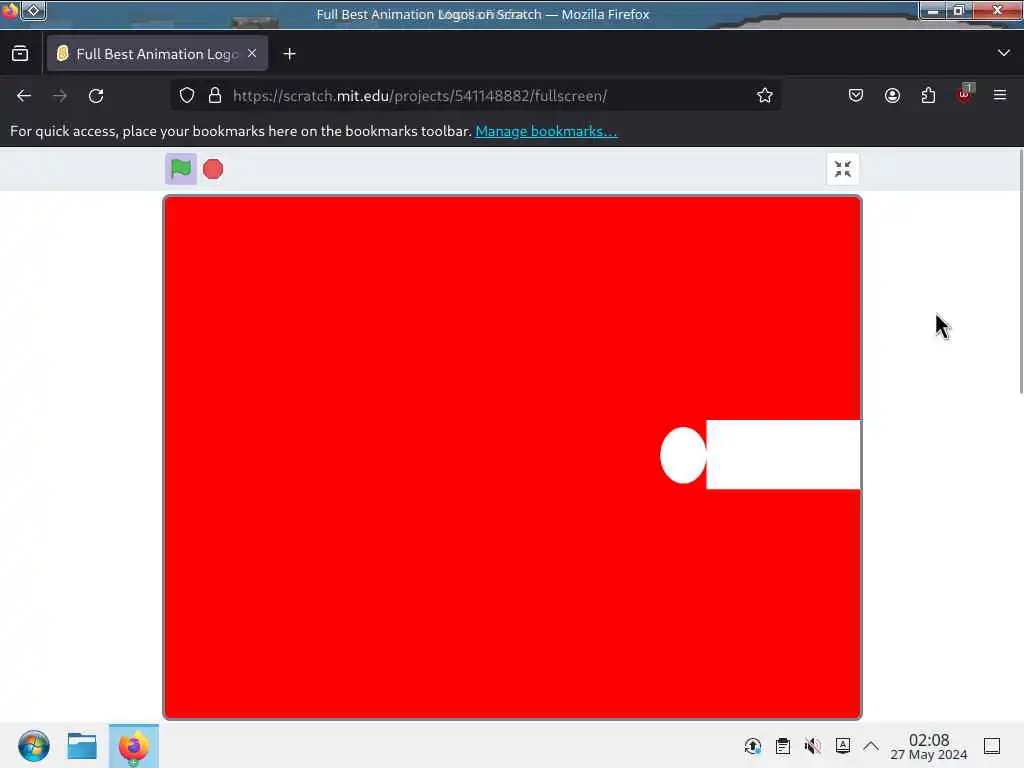Click the pin window icon in the title bar
This screenshot has width=1024, height=768.
tap(33, 10)
